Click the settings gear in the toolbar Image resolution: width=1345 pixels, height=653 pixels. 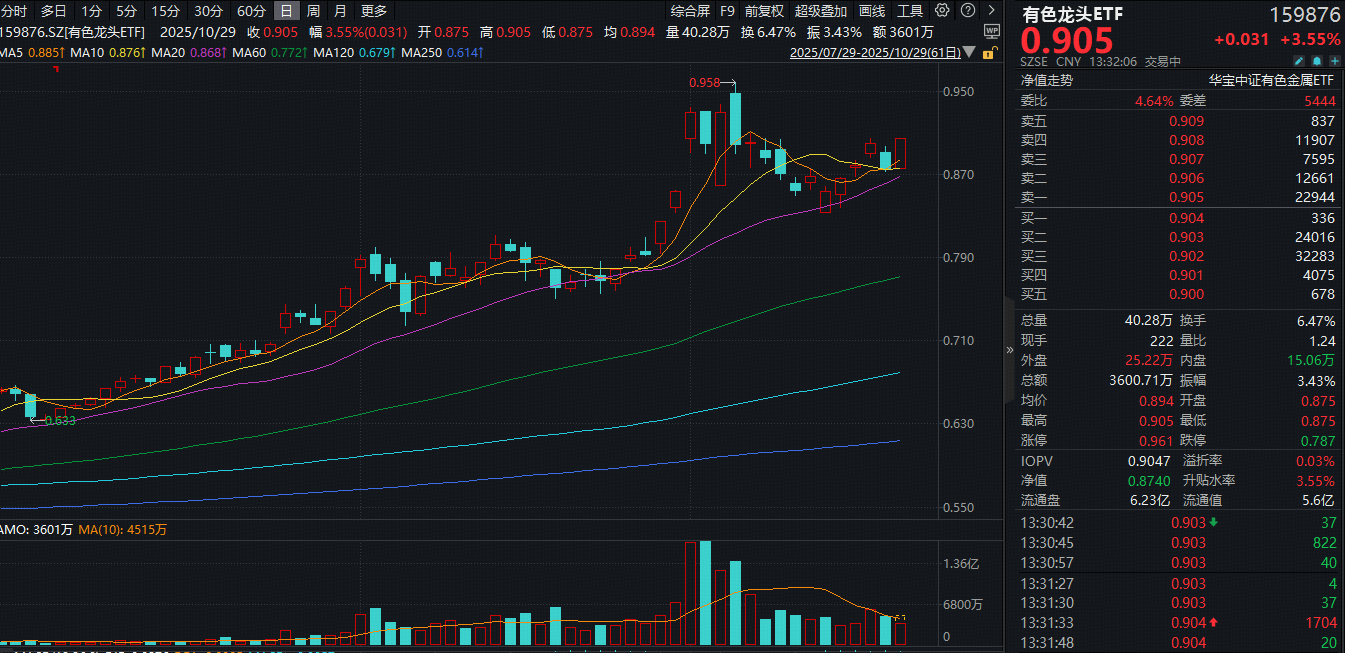tap(940, 10)
